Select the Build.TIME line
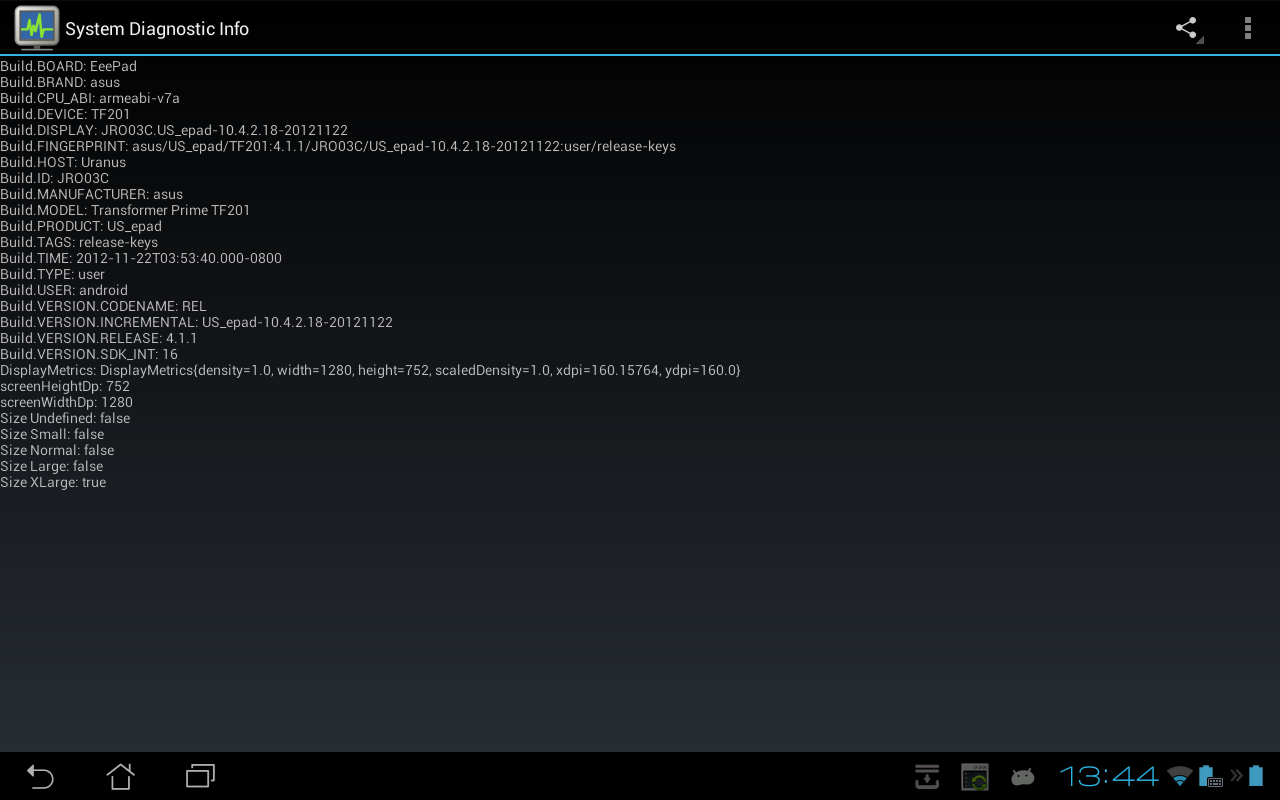This screenshot has height=800, width=1280. [x=141, y=258]
